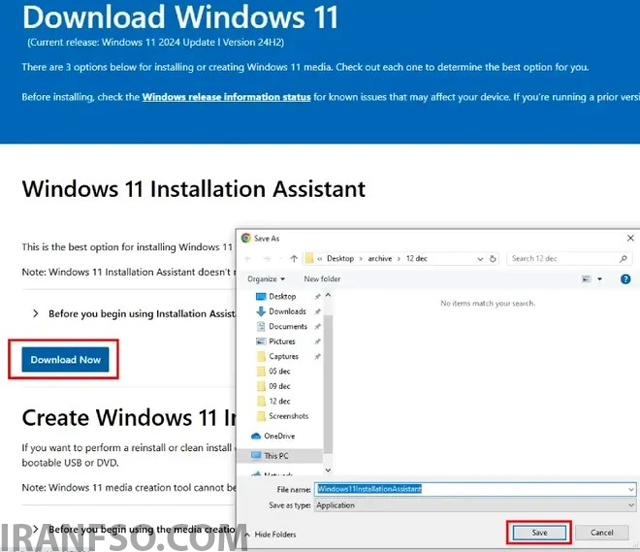Click the blue Help icon
This screenshot has height=552, width=640.
(625, 279)
